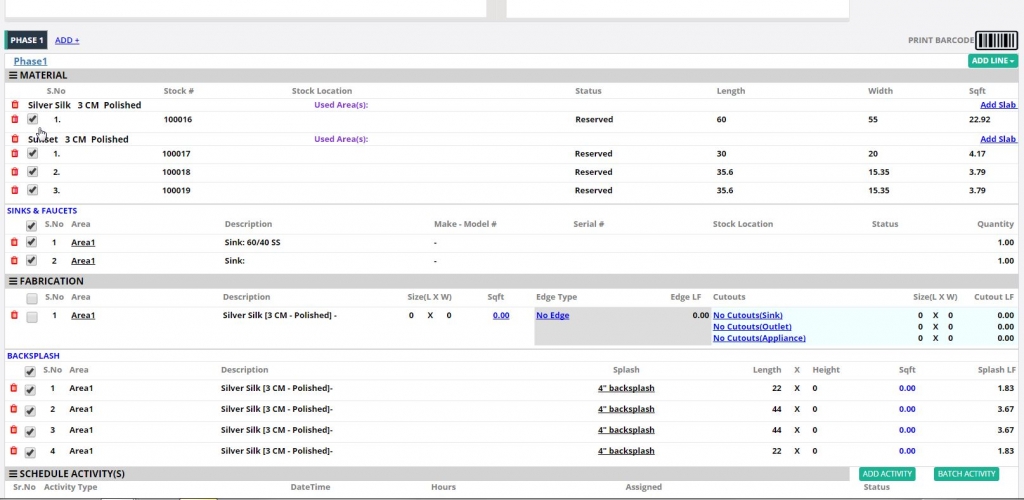Delete the Silver Silk 3 CM Polished material group
Image resolution: width=1024 pixels, height=500 pixels.
pos(15,104)
